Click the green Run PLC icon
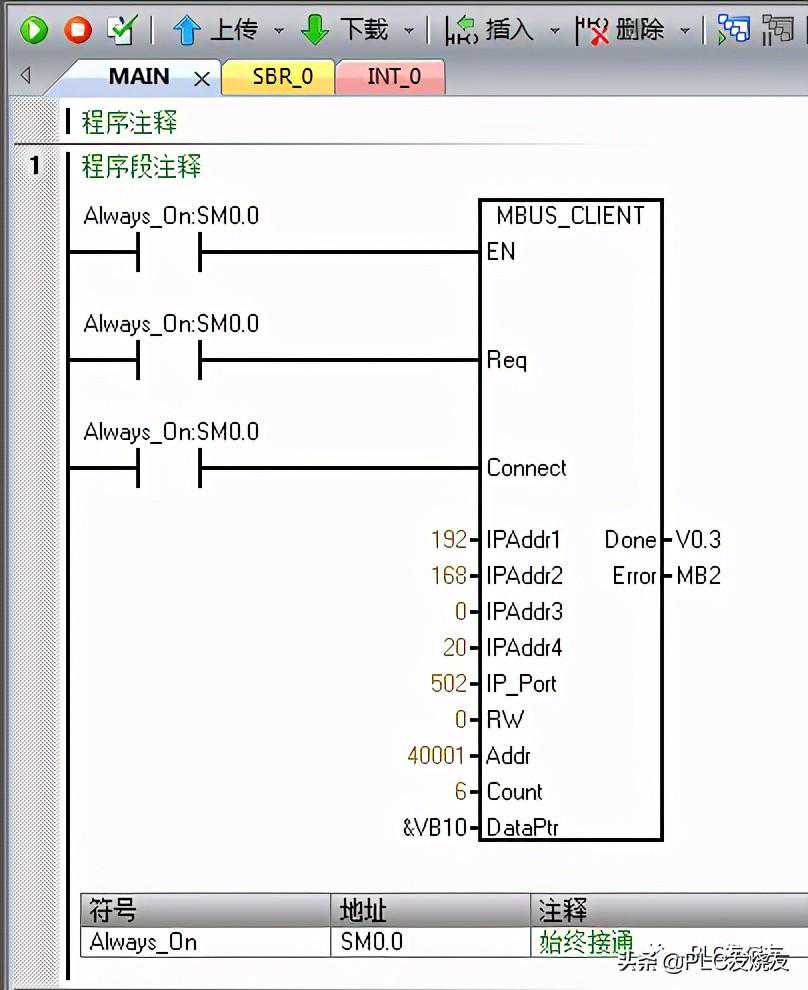This screenshot has height=990, width=808. tap(33, 30)
